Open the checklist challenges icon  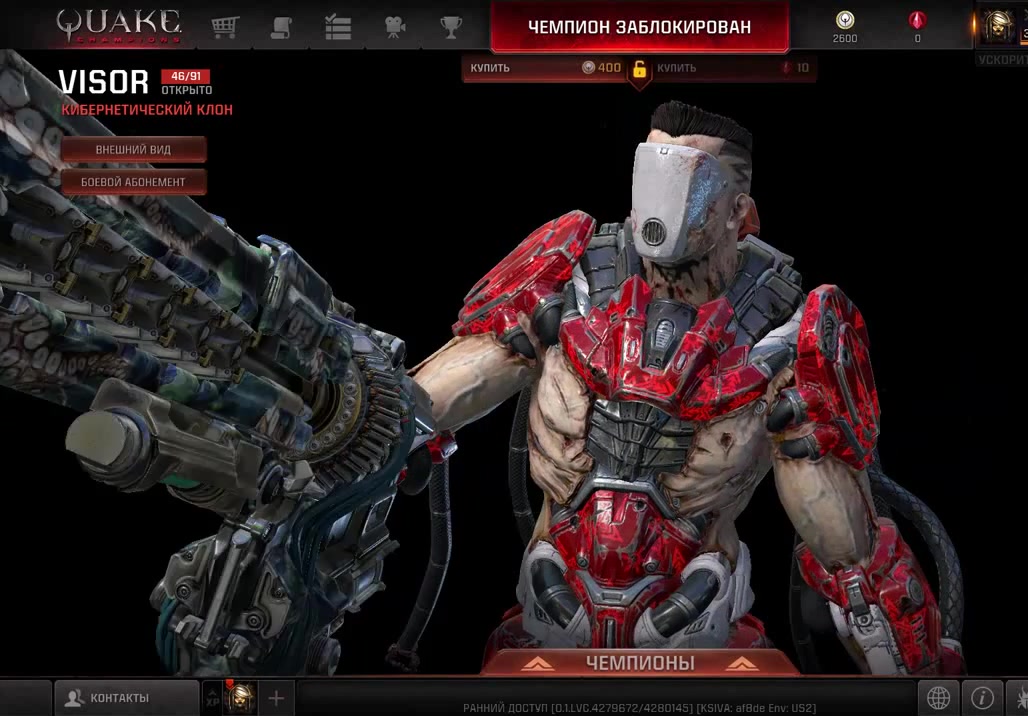pos(338,27)
